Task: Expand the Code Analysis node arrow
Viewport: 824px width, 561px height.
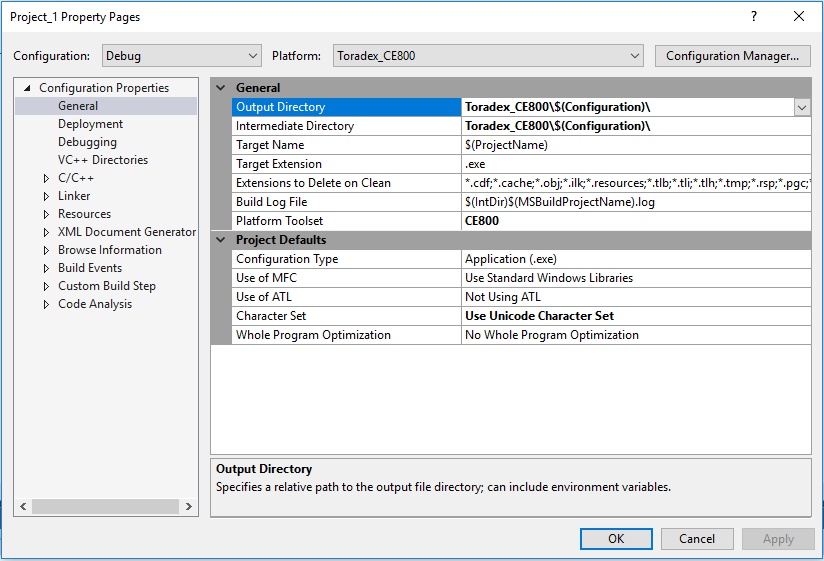Action: (46, 304)
